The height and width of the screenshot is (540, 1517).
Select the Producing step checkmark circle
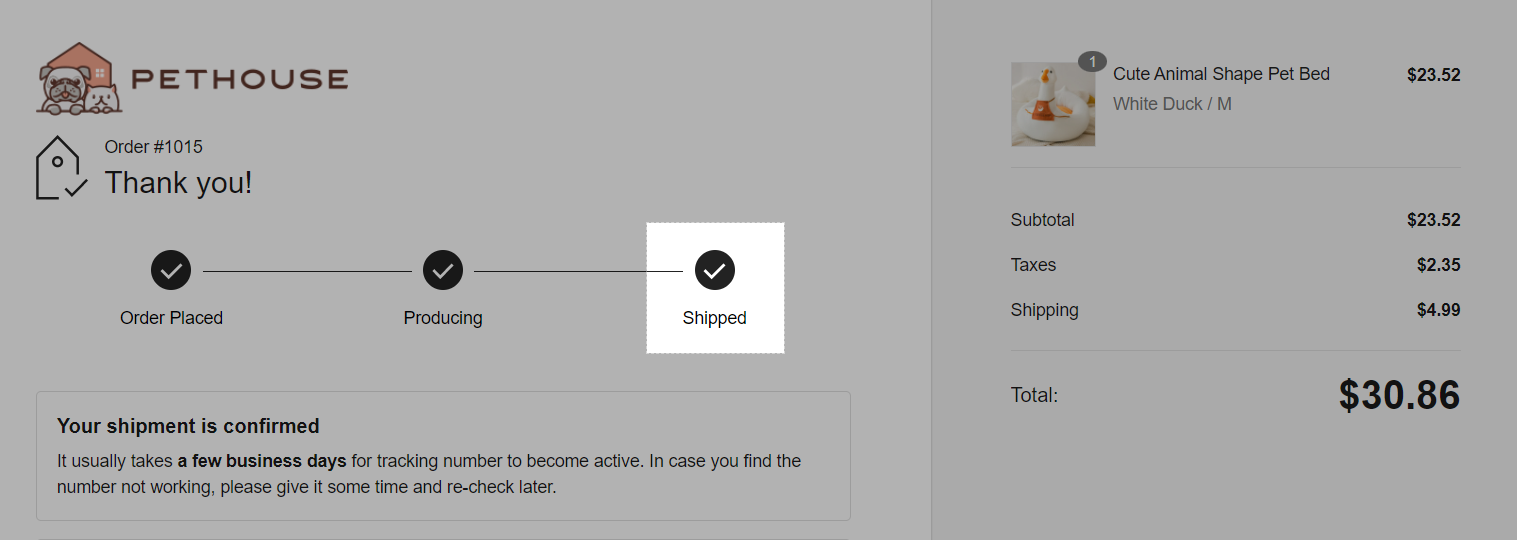pos(443,270)
